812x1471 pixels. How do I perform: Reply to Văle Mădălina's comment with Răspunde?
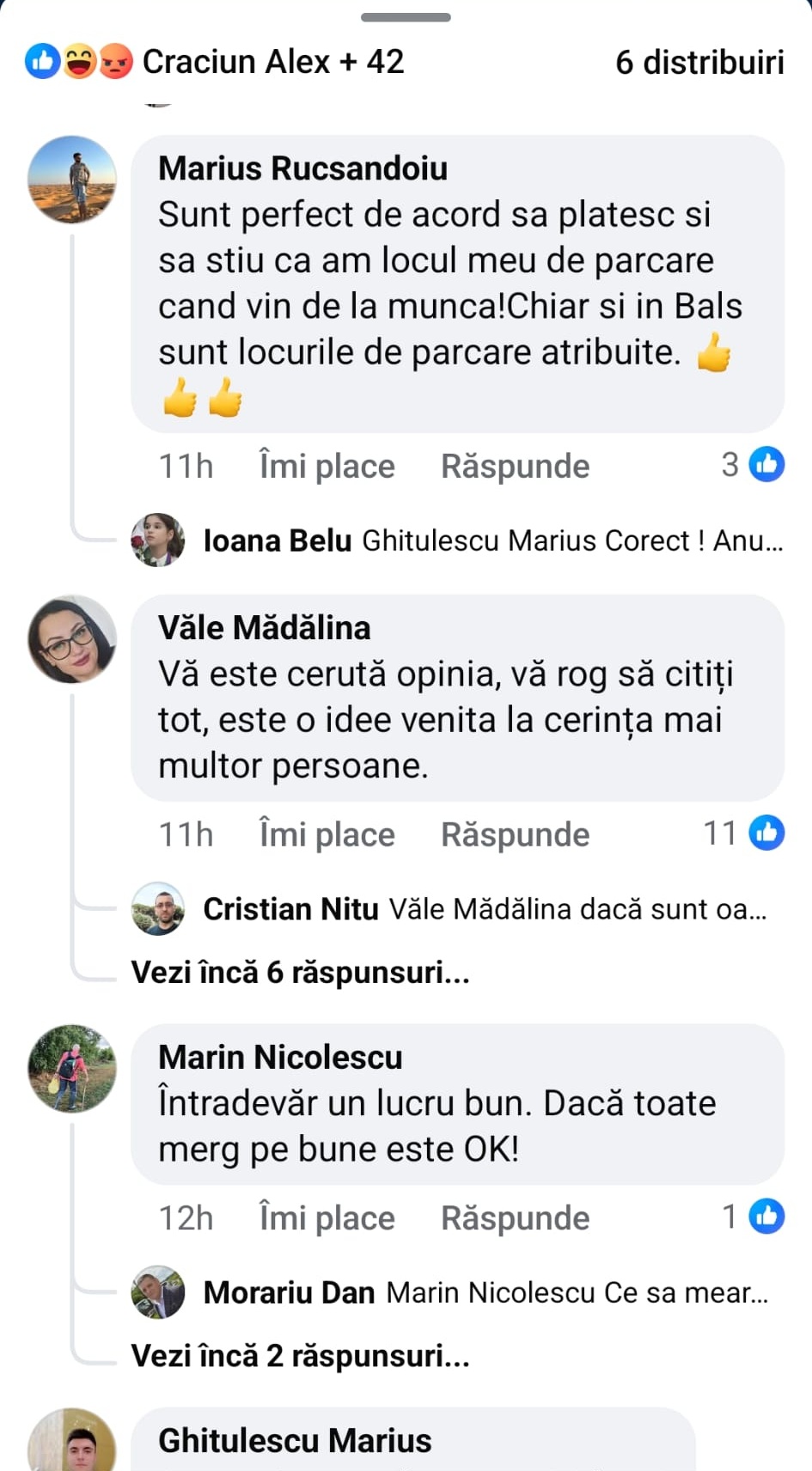click(x=515, y=835)
